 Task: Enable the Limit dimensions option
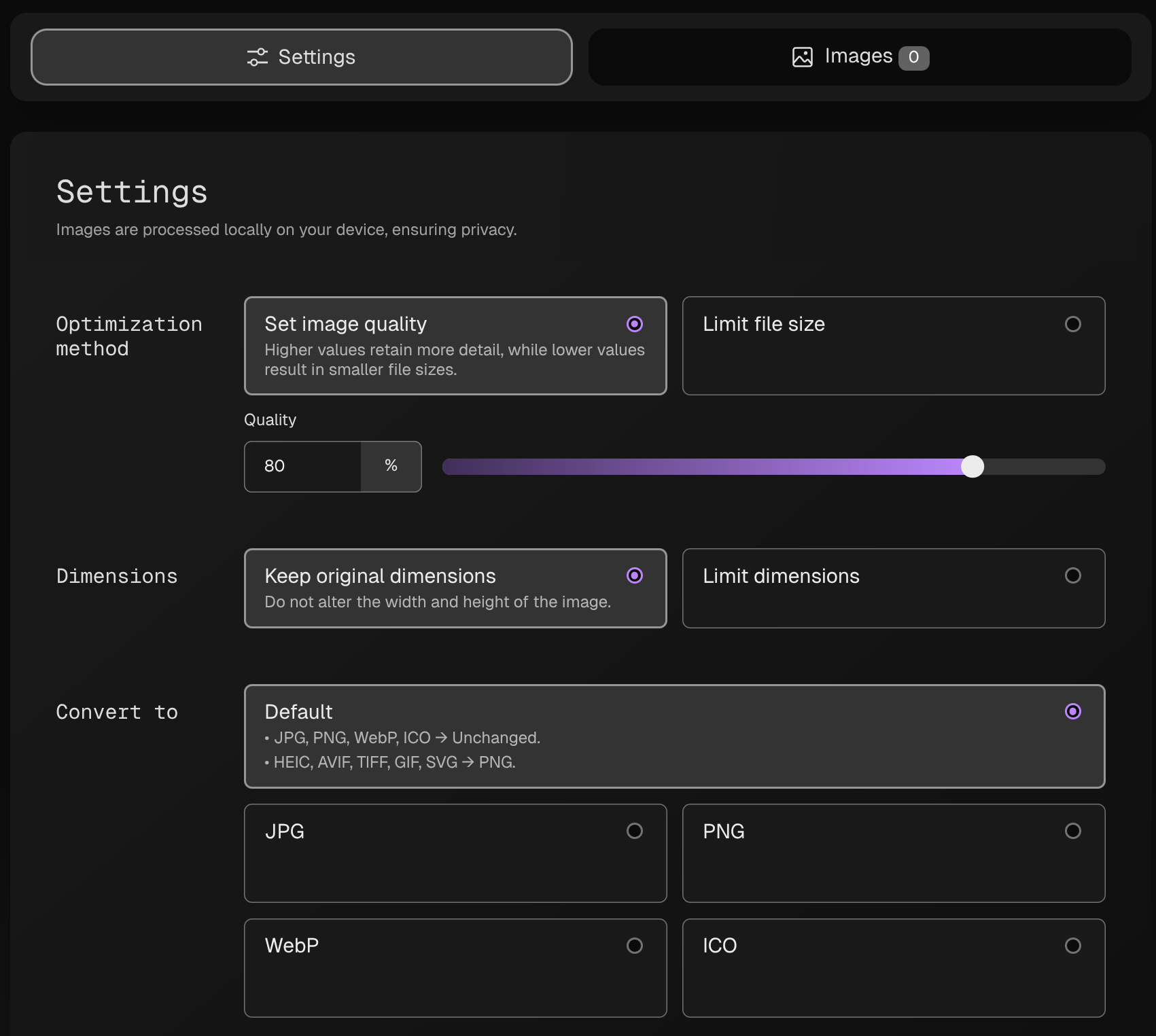pyautogui.click(x=1072, y=575)
